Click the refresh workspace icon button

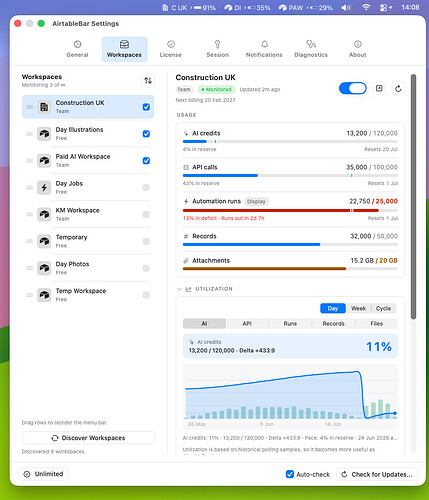(x=398, y=88)
